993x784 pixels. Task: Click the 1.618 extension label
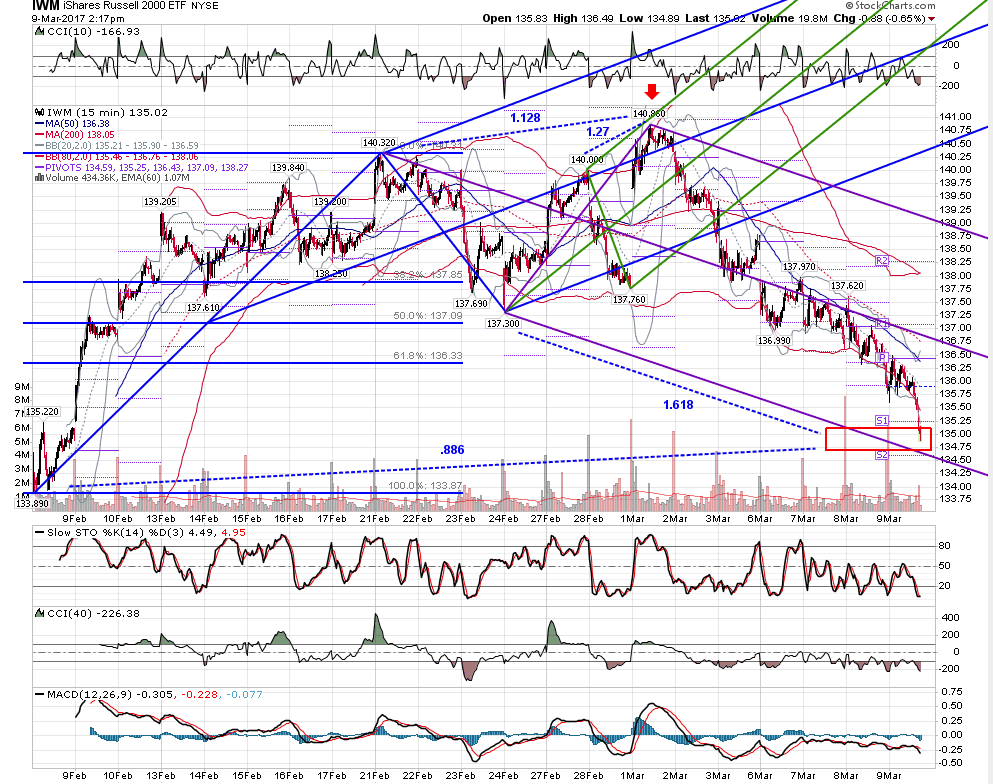[678, 405]
